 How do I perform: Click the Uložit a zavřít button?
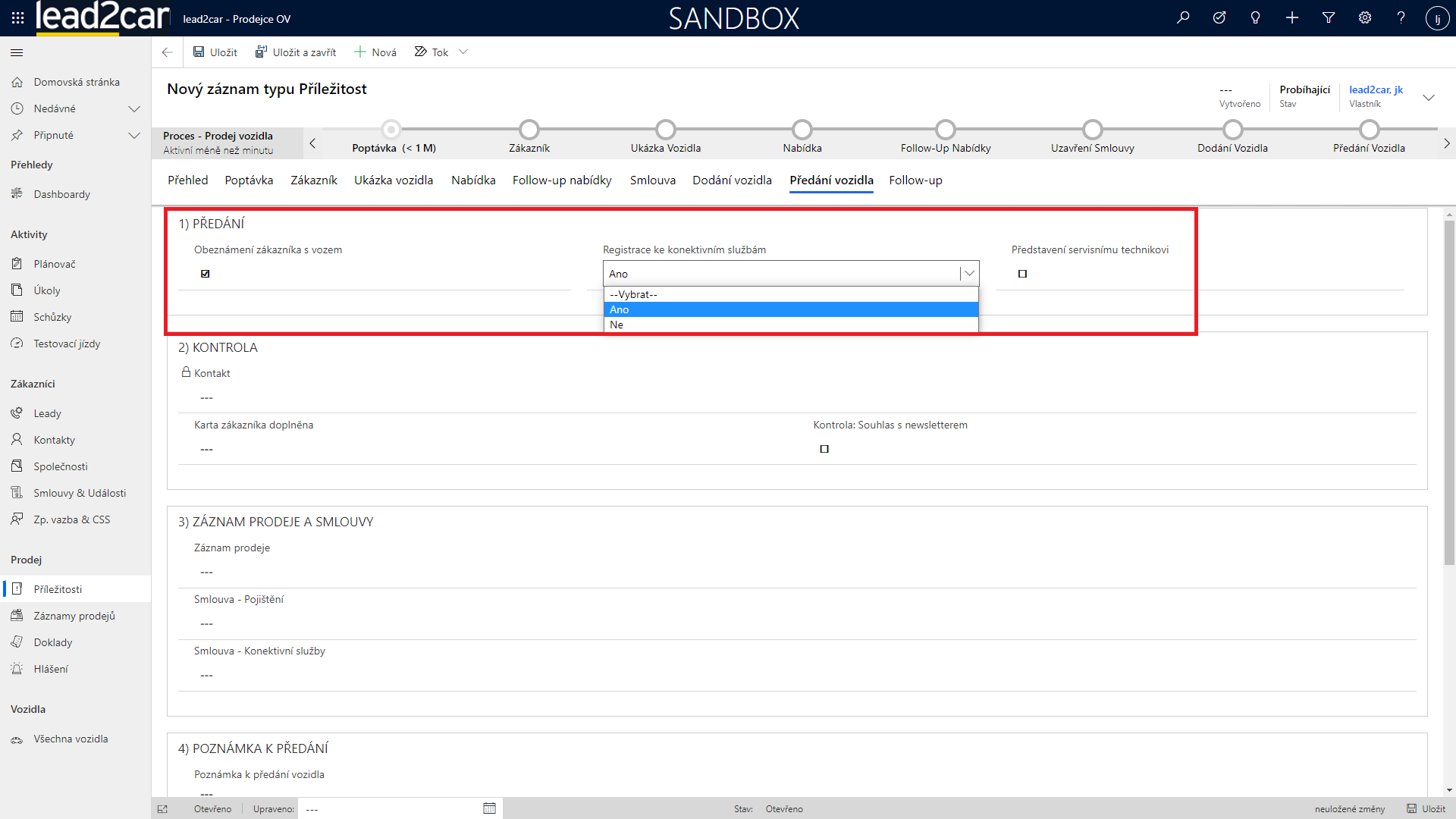click(x=296, y=52)
